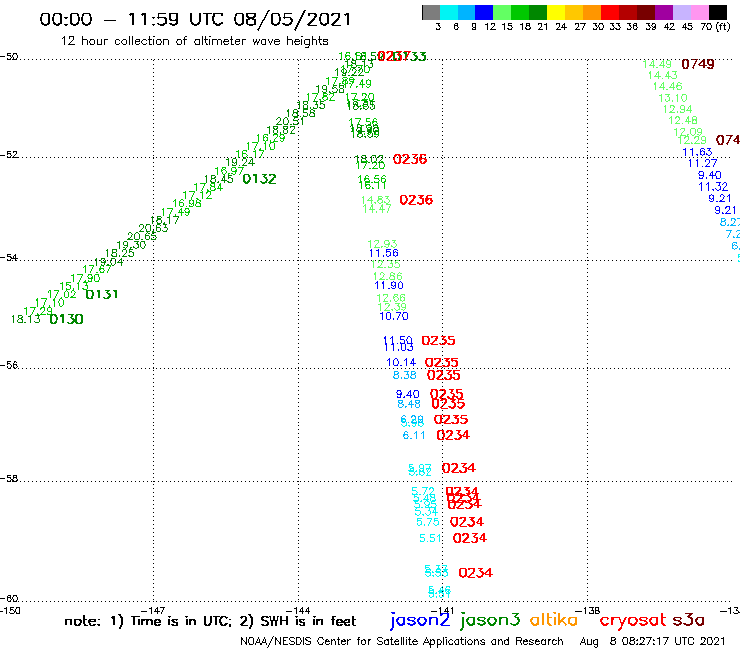Select the orange legend swatch
Screen dimensions: 740x650
[592, 12]
